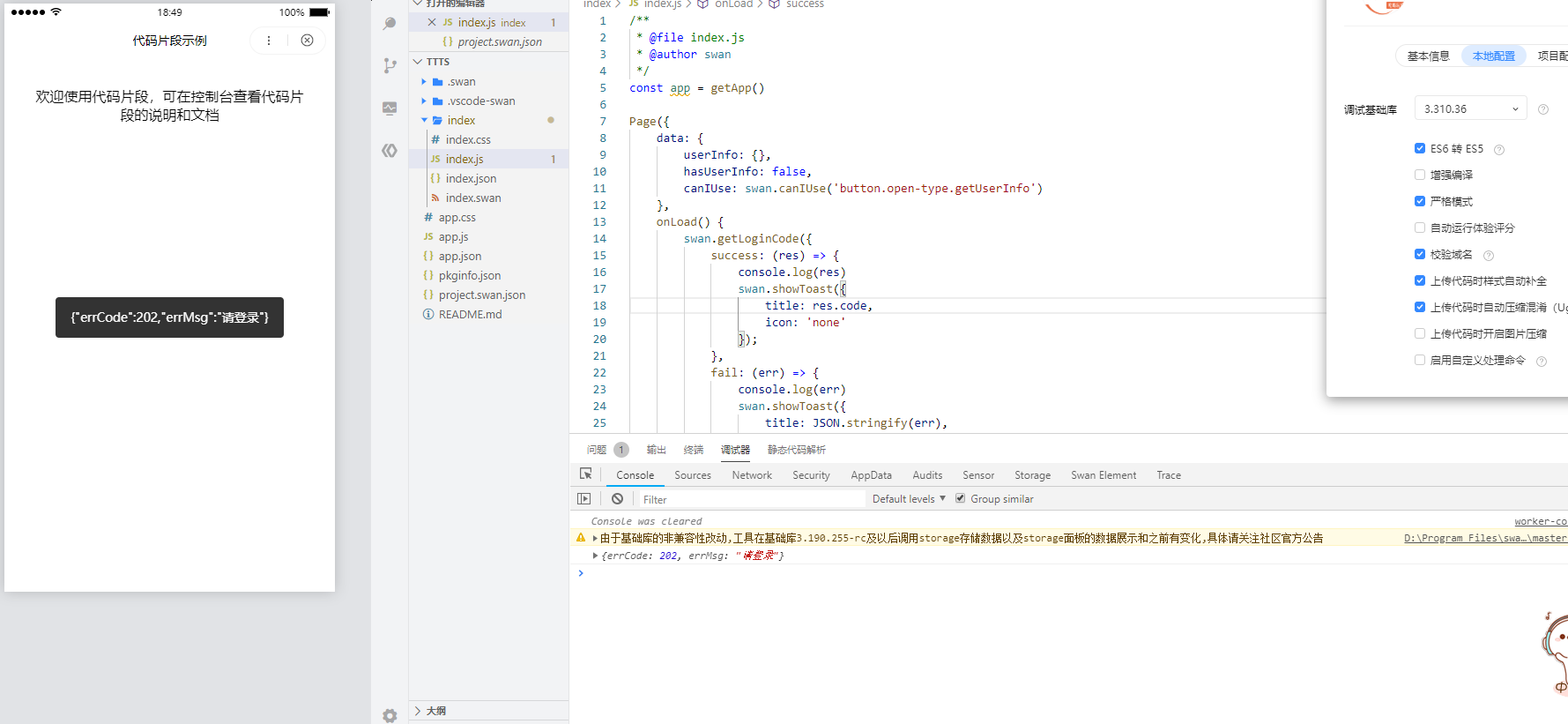Toggle the console sidebar panel icon

583,499
